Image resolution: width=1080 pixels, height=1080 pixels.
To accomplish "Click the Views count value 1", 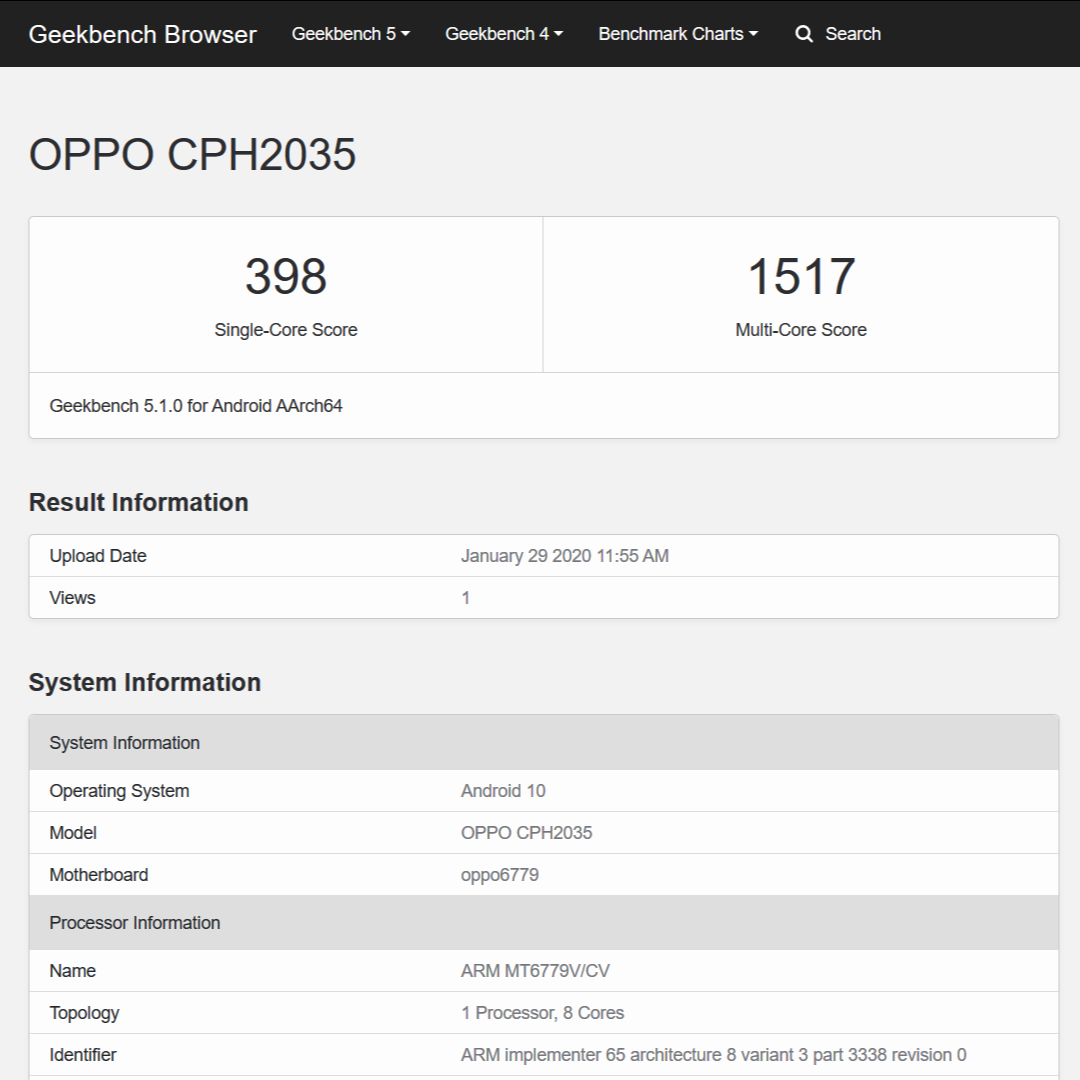I will coord(466,598).
